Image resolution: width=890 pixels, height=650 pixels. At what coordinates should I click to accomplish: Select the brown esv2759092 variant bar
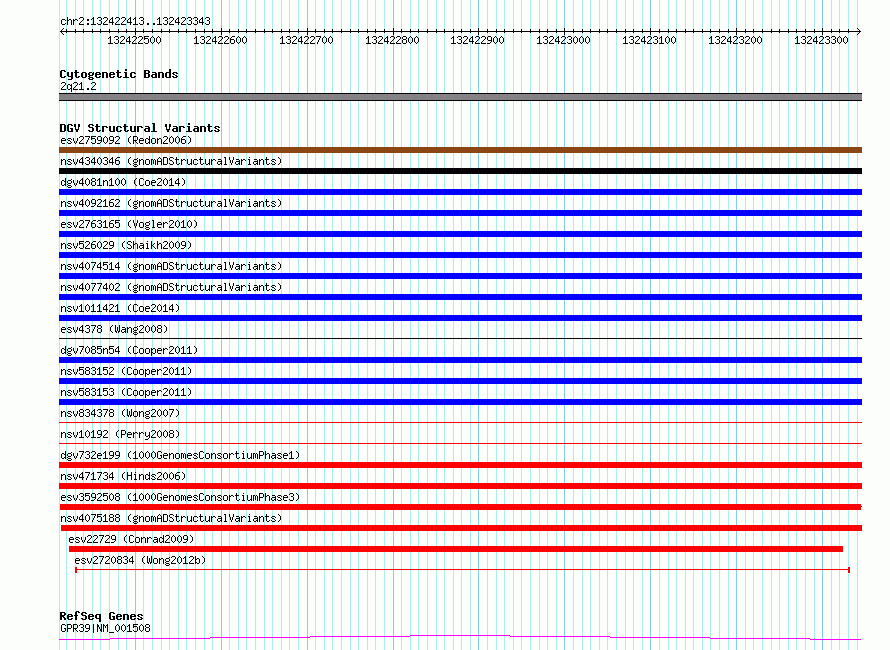pos(460,150)
